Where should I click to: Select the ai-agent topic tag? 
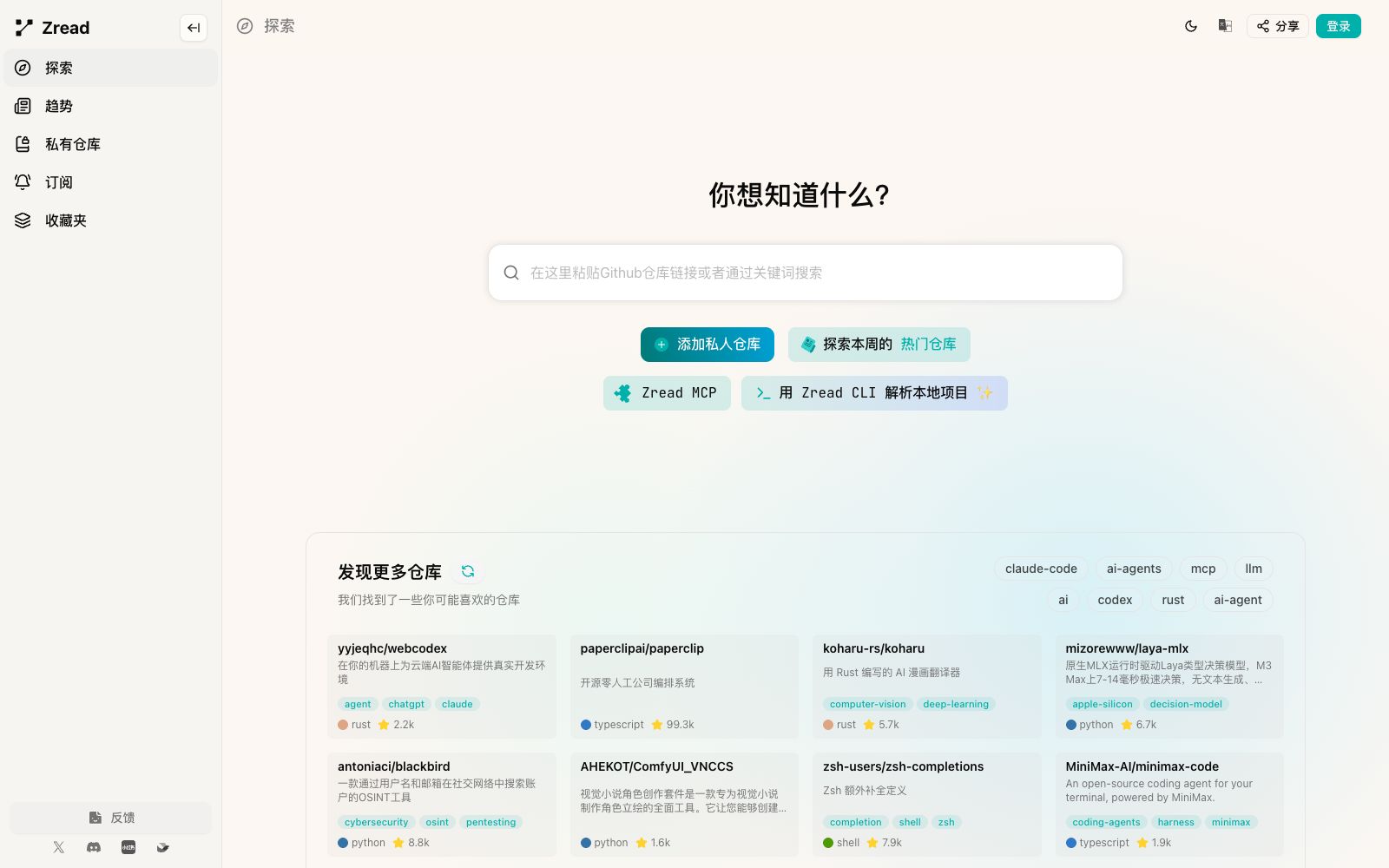[1238, 600]
